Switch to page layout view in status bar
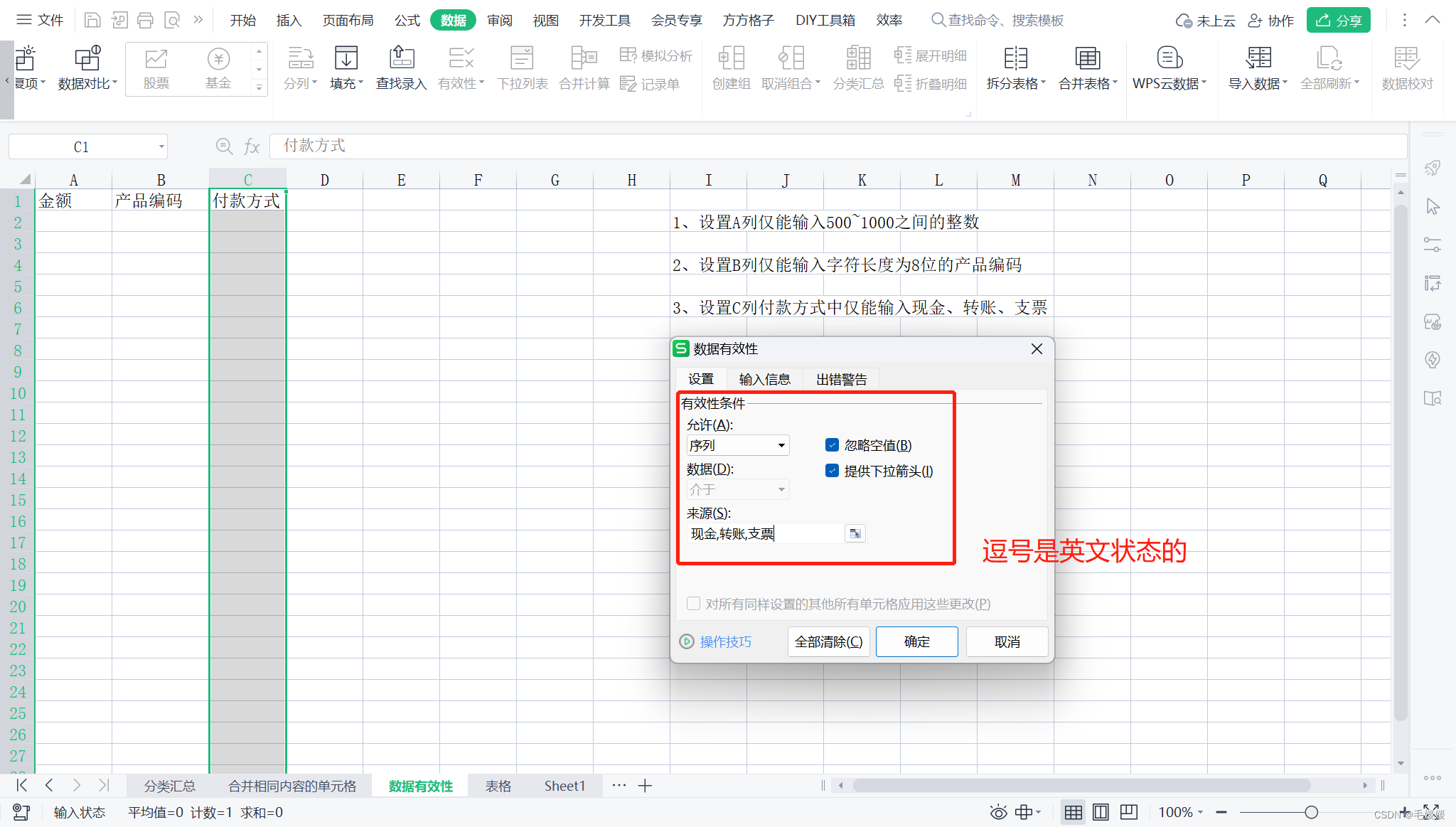Viewport: 1456px width, 827px height. coord(1101,812)
